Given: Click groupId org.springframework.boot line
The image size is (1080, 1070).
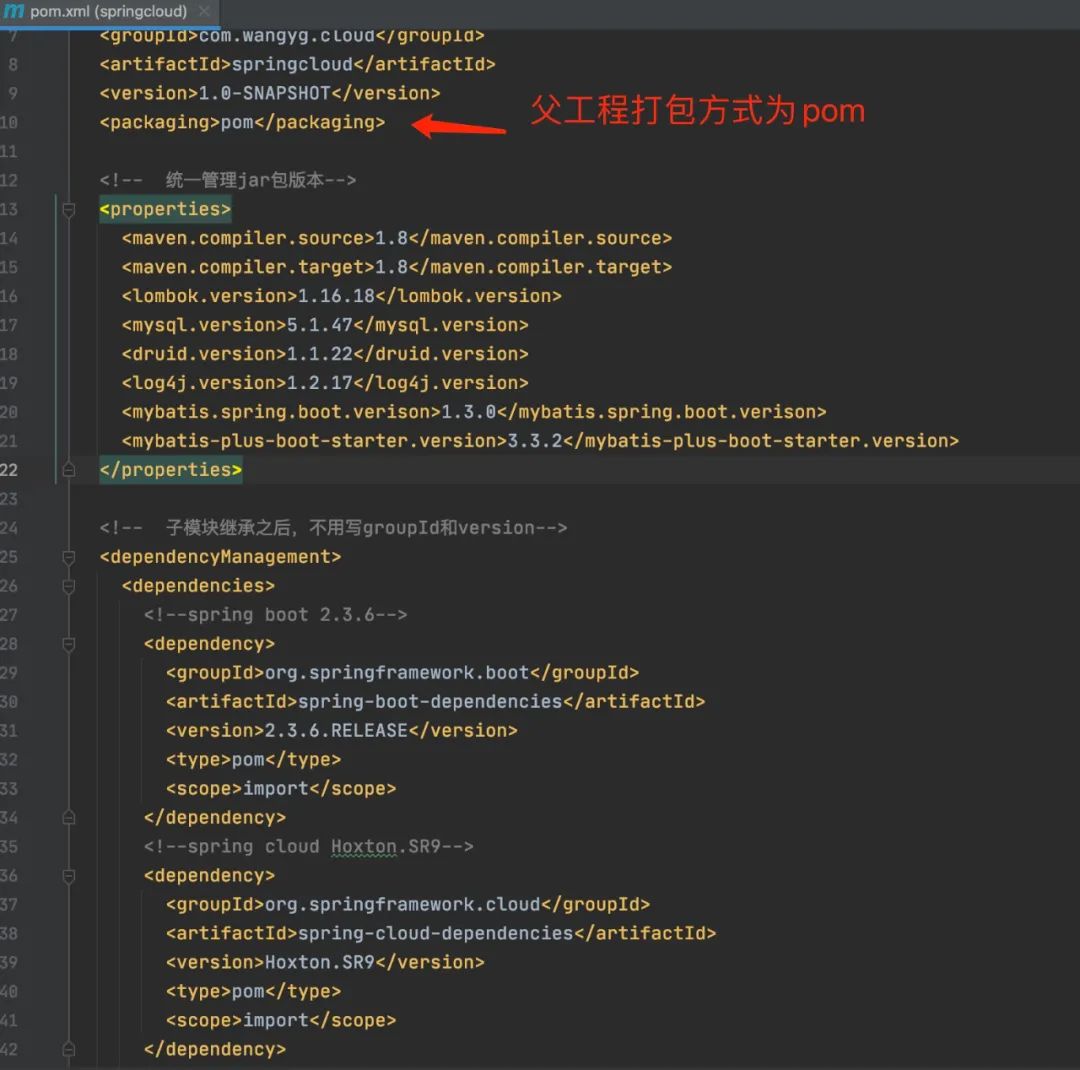Looking at the screenshot, I should tap(402, 672).
